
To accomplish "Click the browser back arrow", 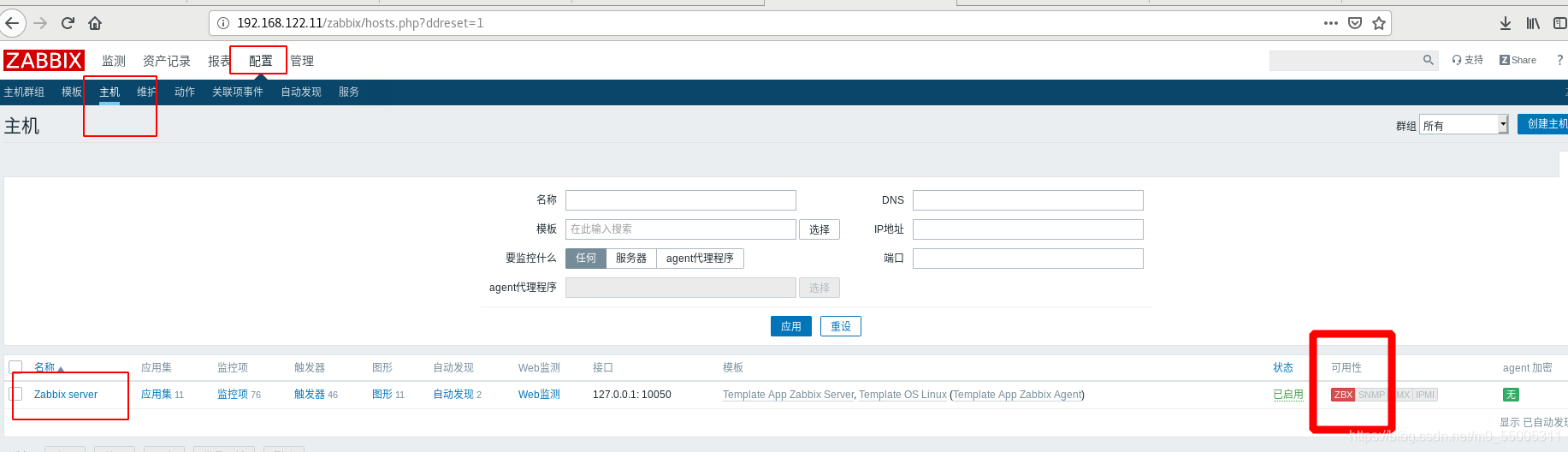I will click(11, 23).
